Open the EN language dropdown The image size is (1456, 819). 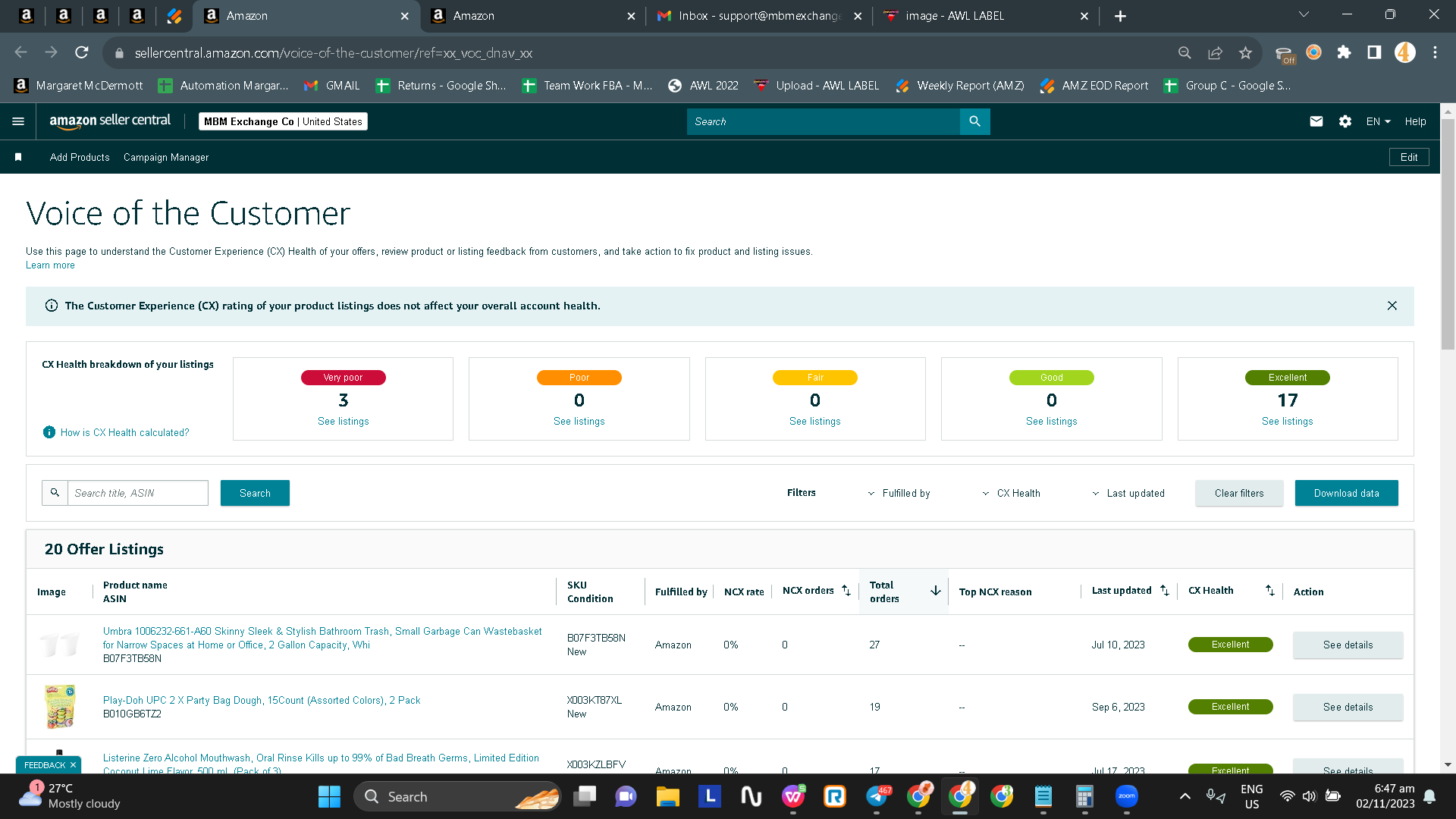pos(1378,121)
